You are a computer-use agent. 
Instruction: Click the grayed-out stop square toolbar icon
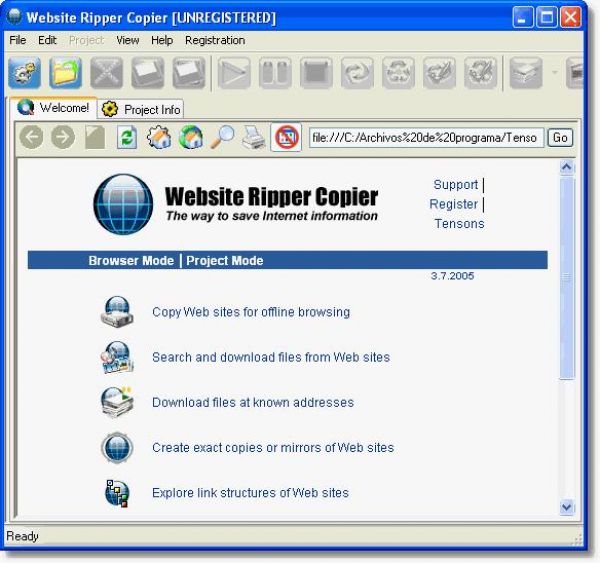pyautogui.click(x=316, y=73)
